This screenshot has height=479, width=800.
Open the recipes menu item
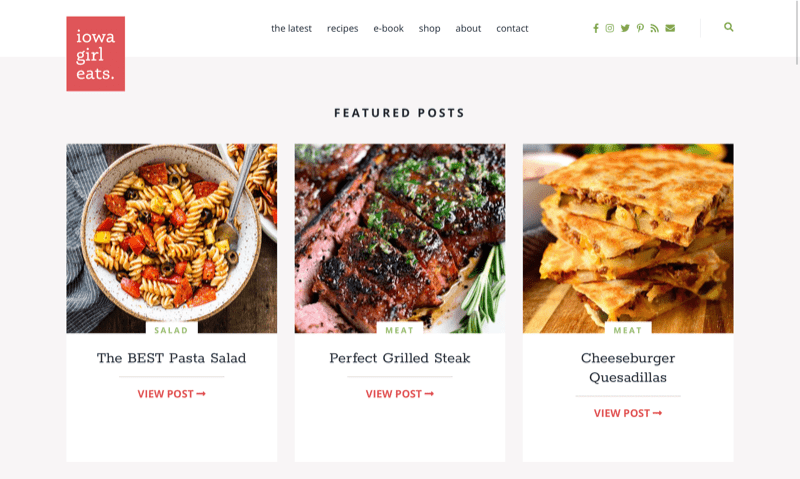(342, 29)
